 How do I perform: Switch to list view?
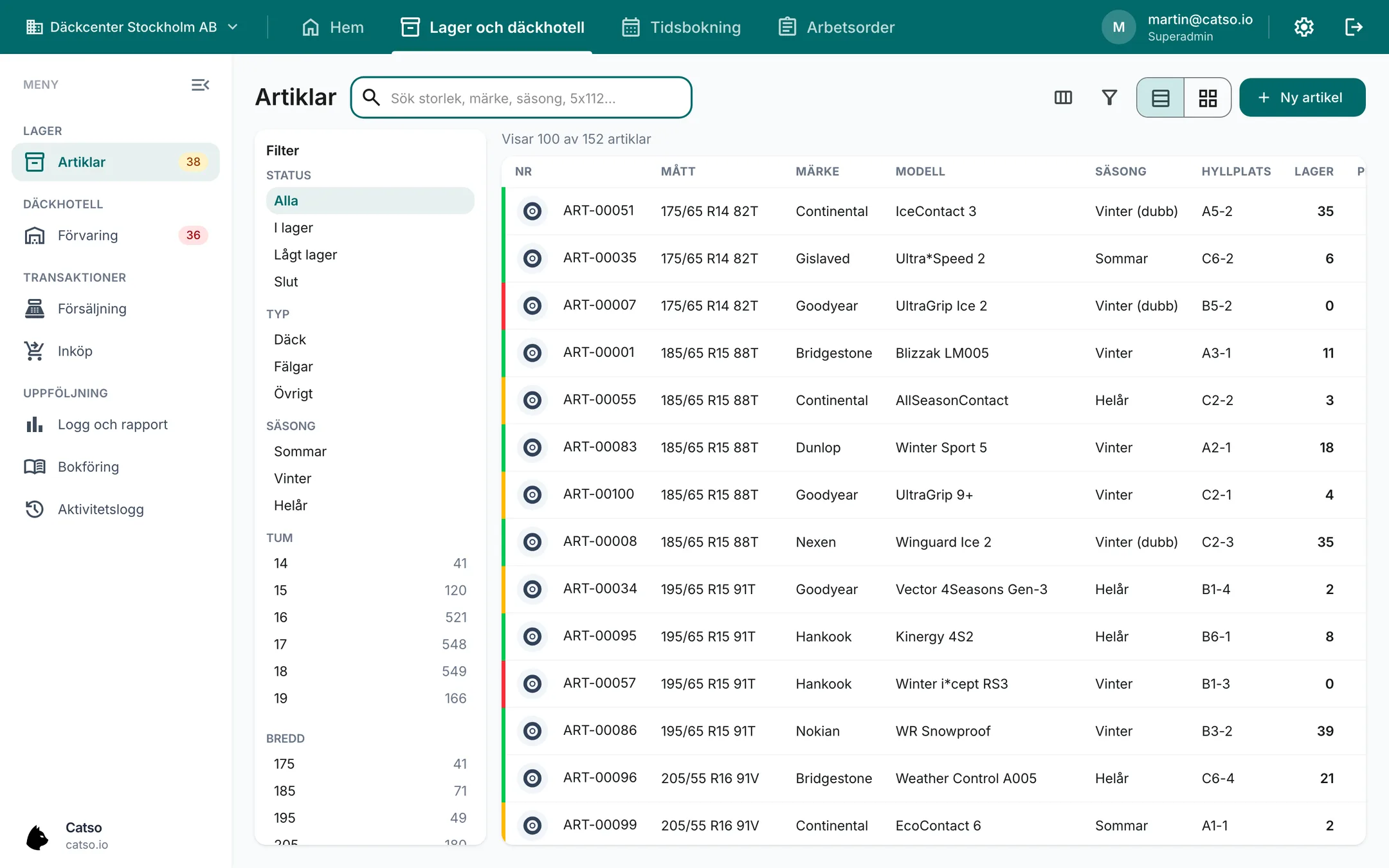pos(1160,98)
